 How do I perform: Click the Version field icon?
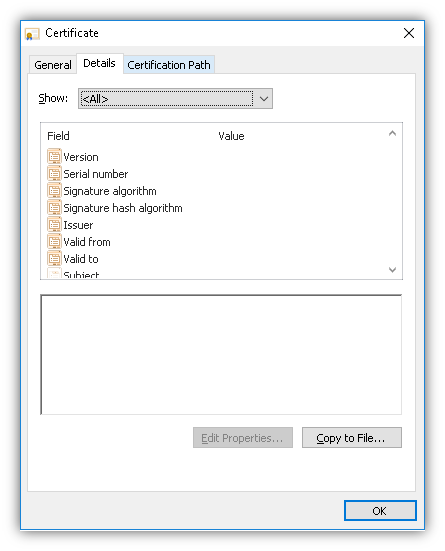coord(54,156)
